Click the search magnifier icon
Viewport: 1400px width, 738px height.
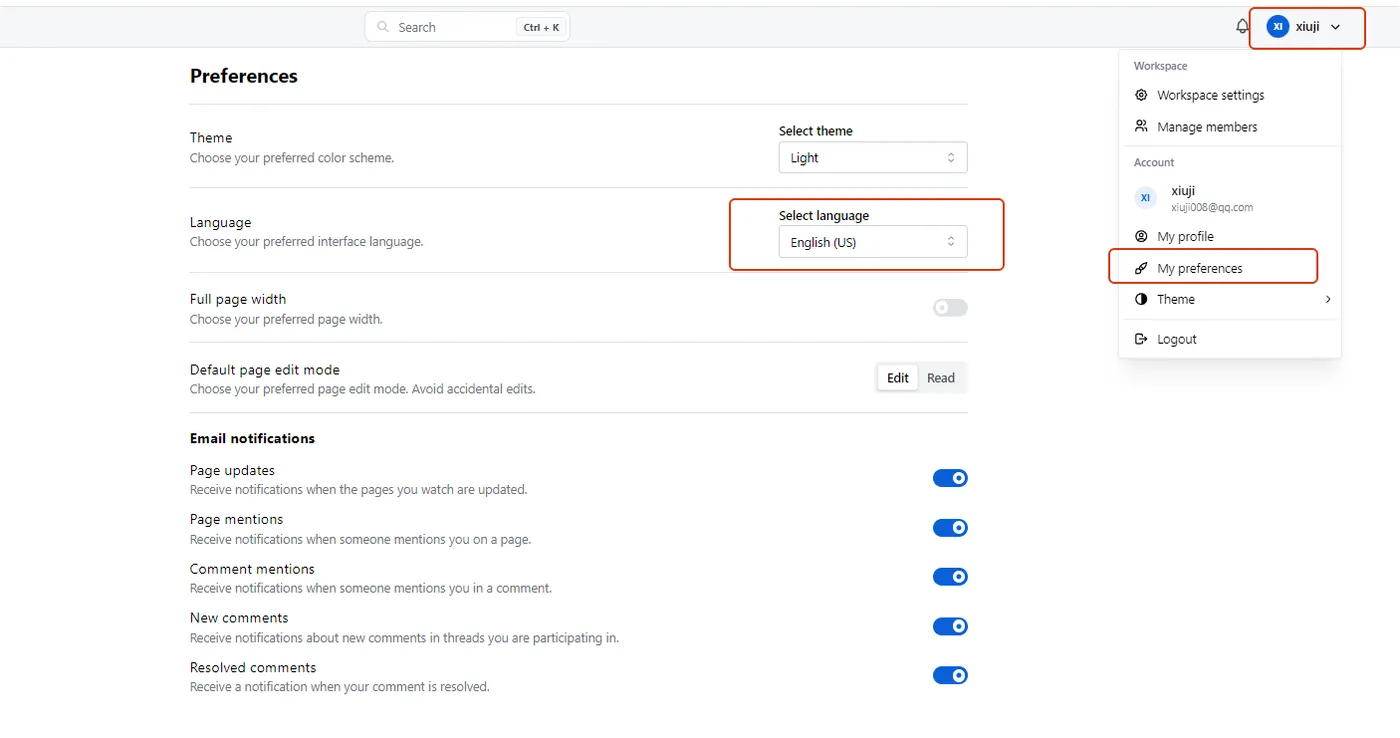tap(383, 27)
